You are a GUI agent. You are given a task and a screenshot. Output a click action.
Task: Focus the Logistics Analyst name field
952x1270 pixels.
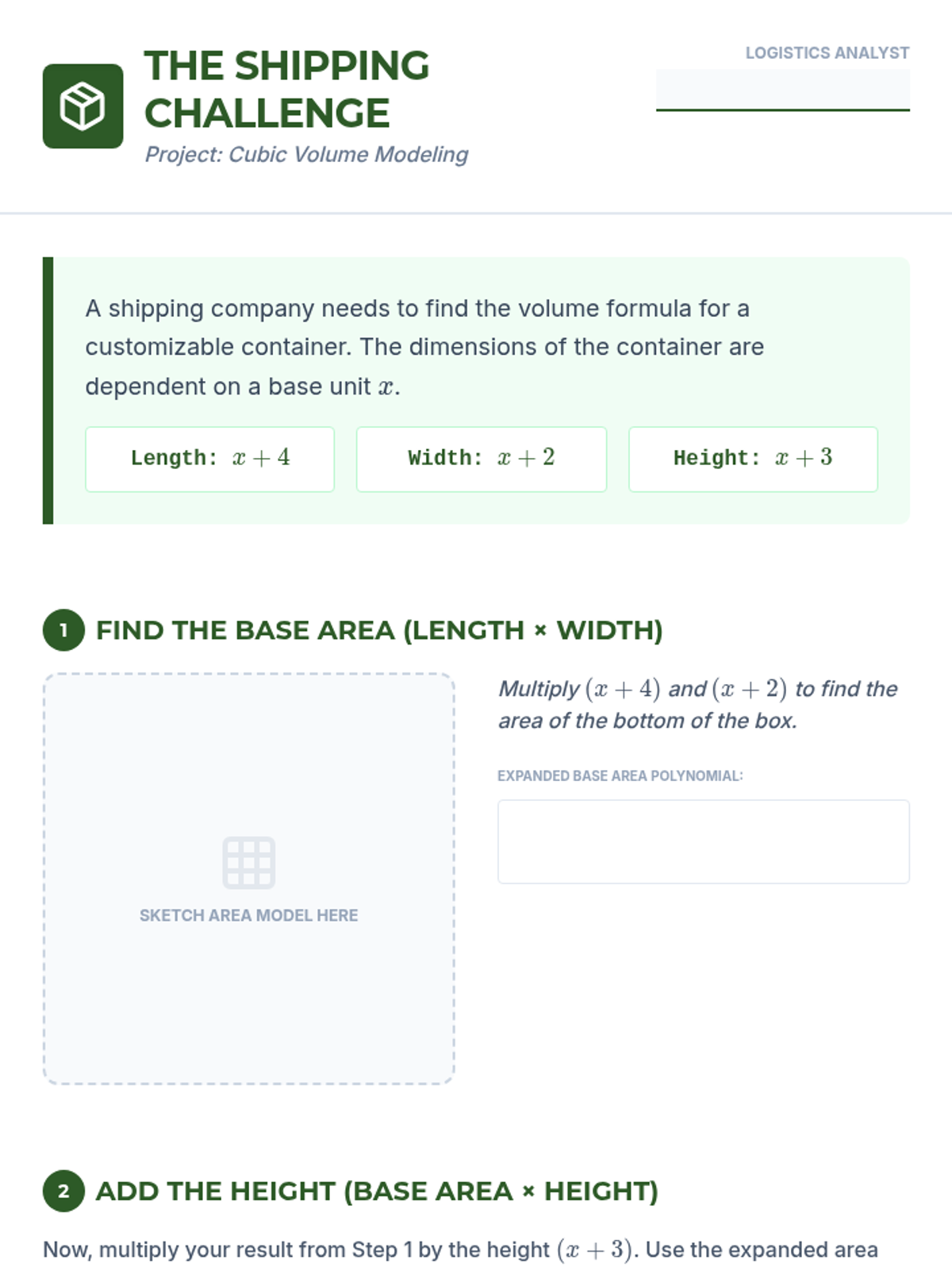coord(782,90)
